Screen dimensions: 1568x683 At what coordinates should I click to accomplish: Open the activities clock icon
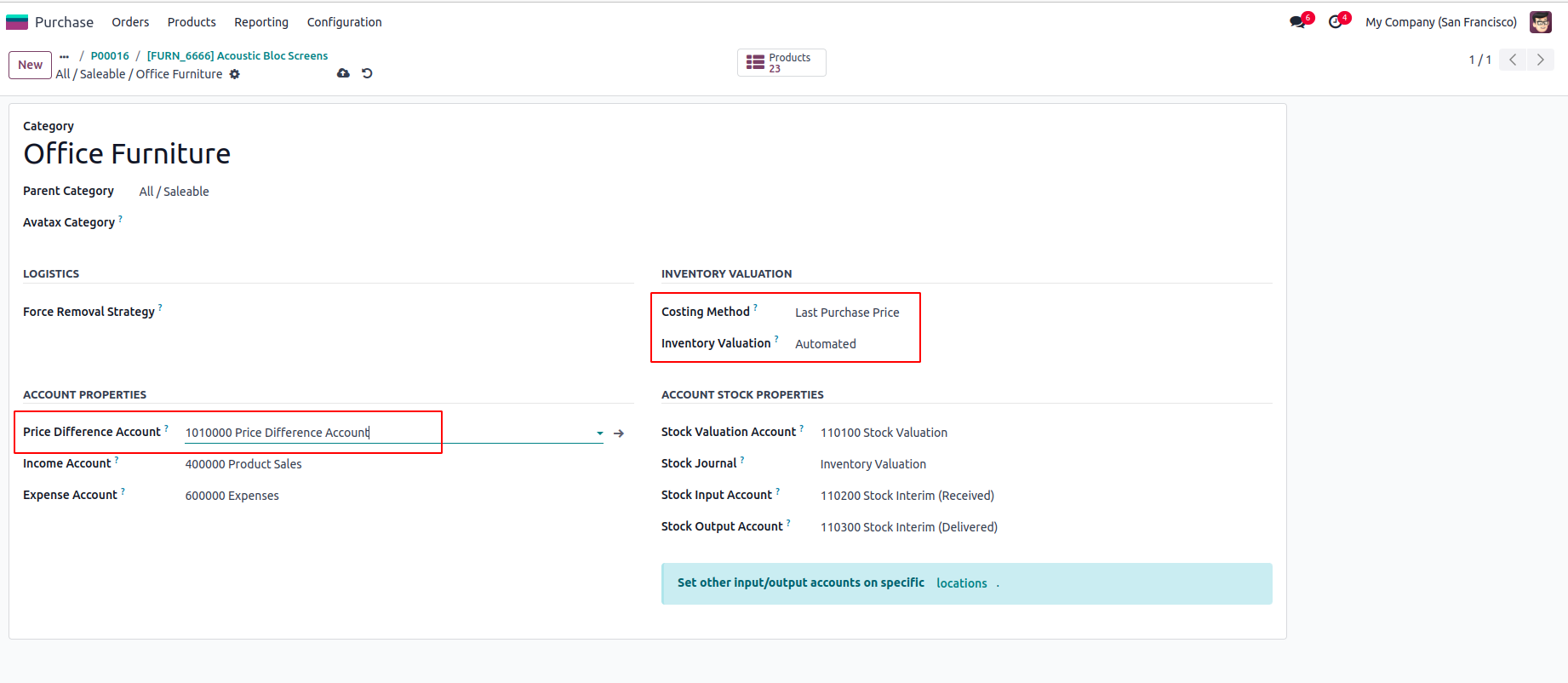point(1336,22)
